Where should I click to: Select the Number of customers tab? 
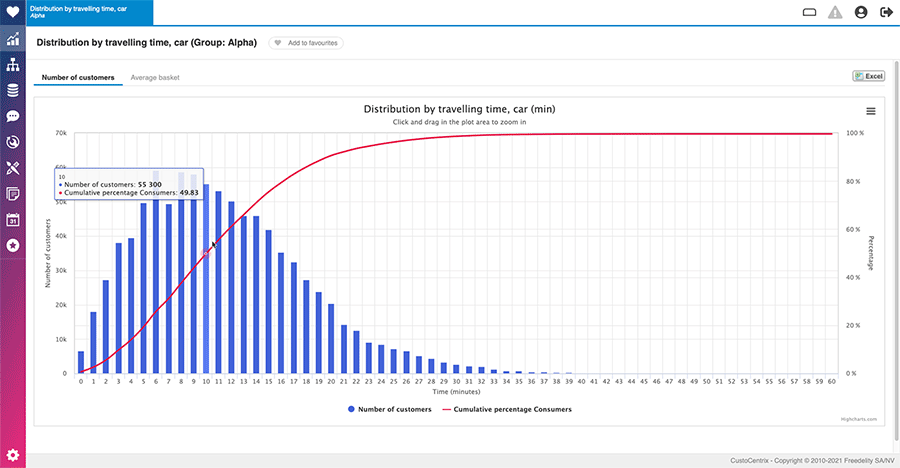pyautogui.click(x=78, y=77)
